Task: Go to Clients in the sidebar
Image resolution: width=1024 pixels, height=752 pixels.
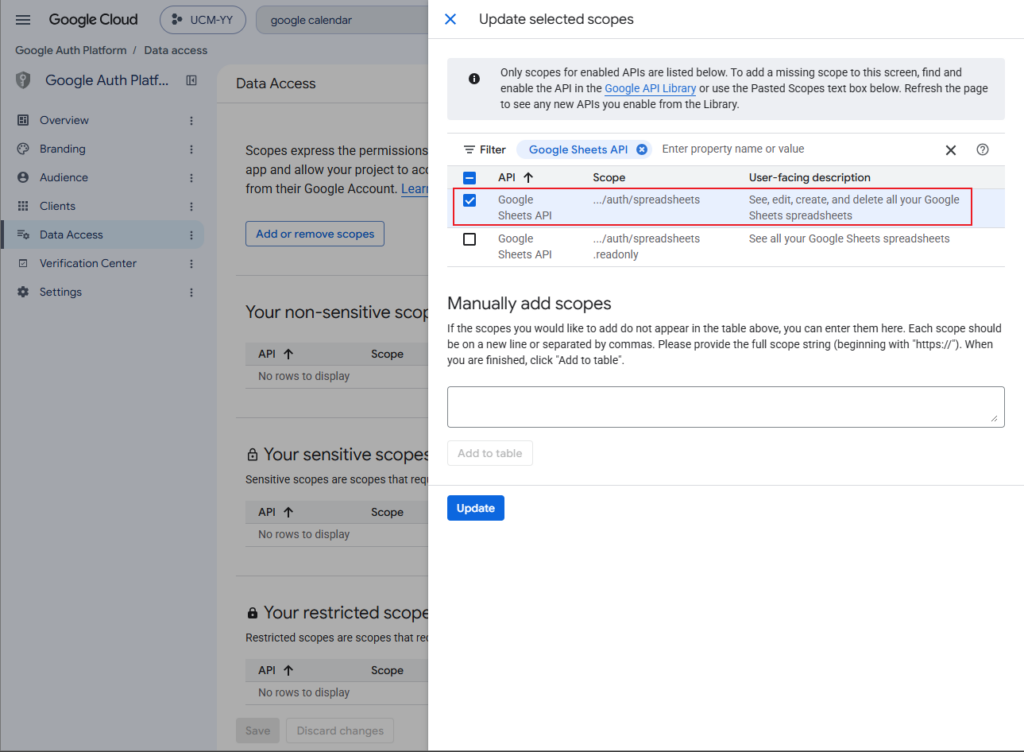Action: 57,206
